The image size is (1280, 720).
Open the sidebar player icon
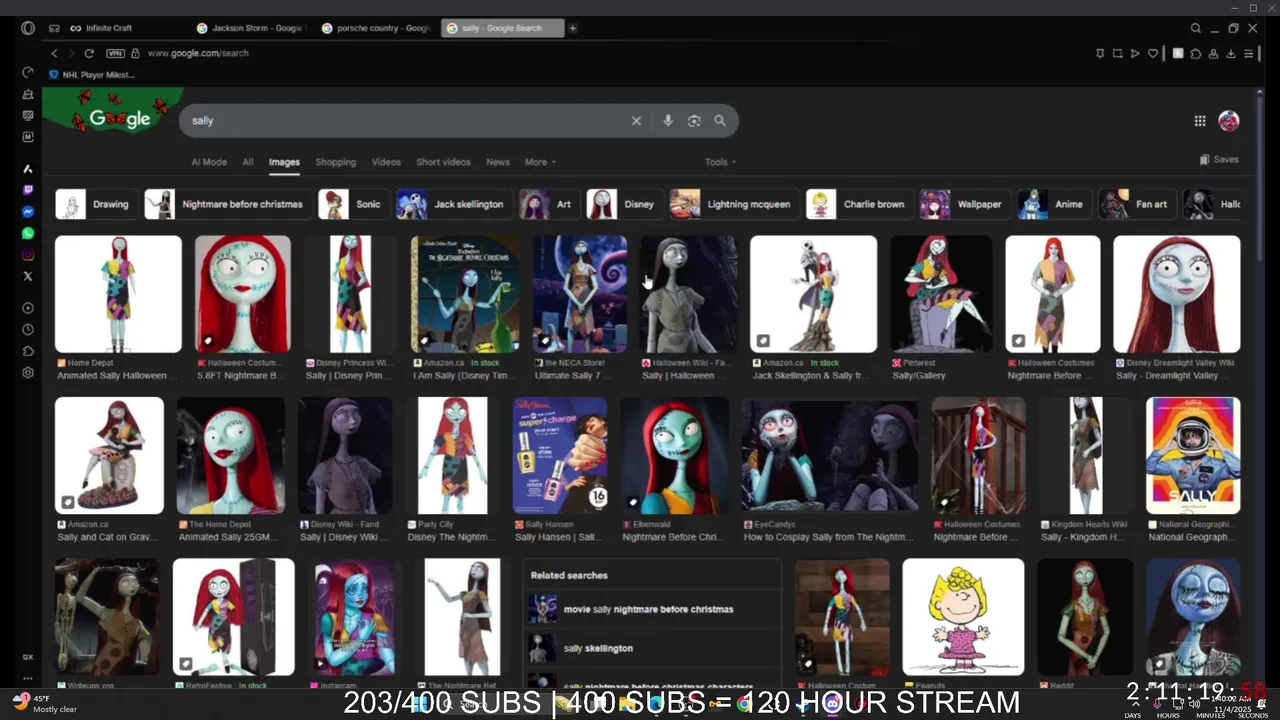28,308
